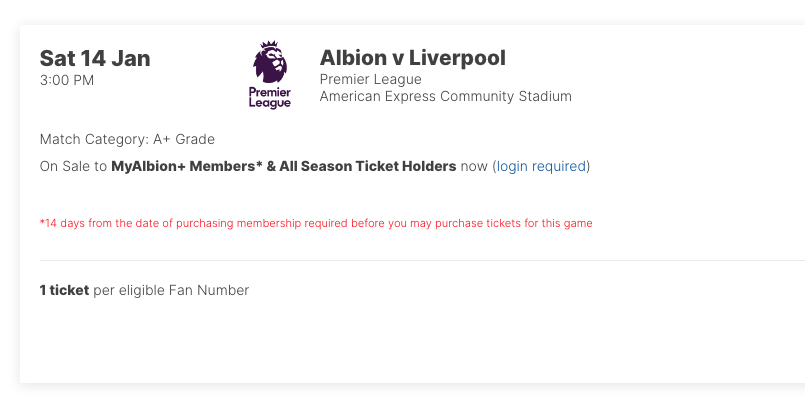Click 'MyAlbion+ Members* & All Season Ticket Holders'

click(x=283, y=166)
